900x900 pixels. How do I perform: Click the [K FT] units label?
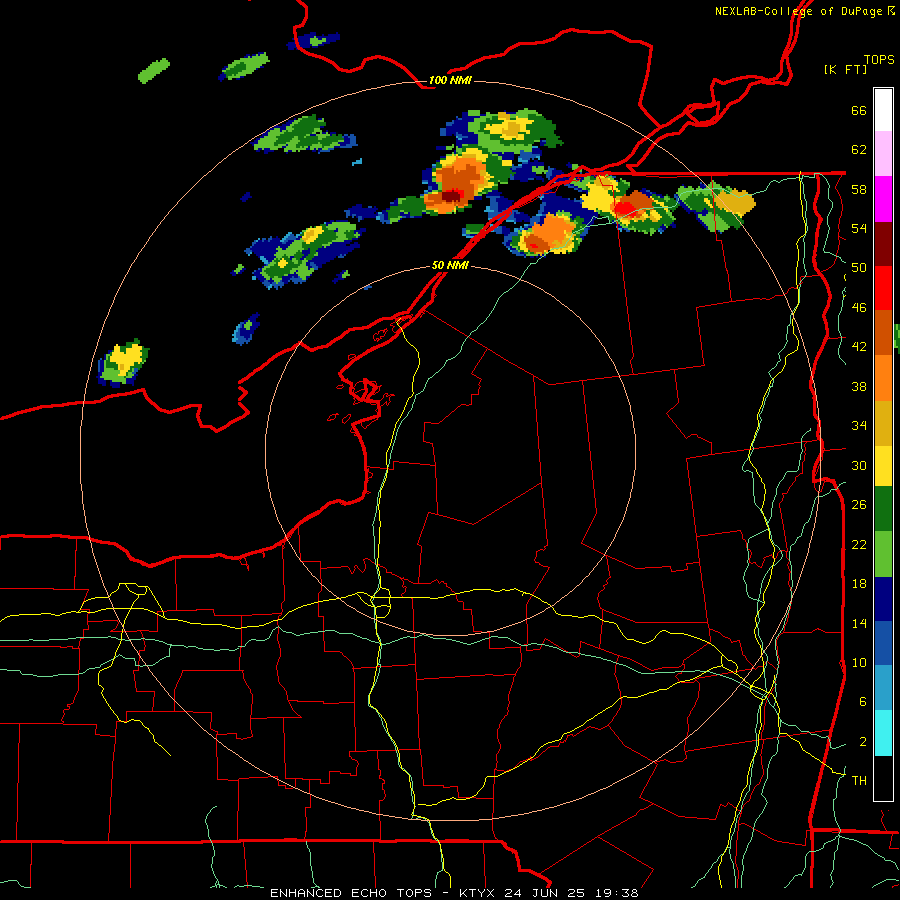click(845, 69)
